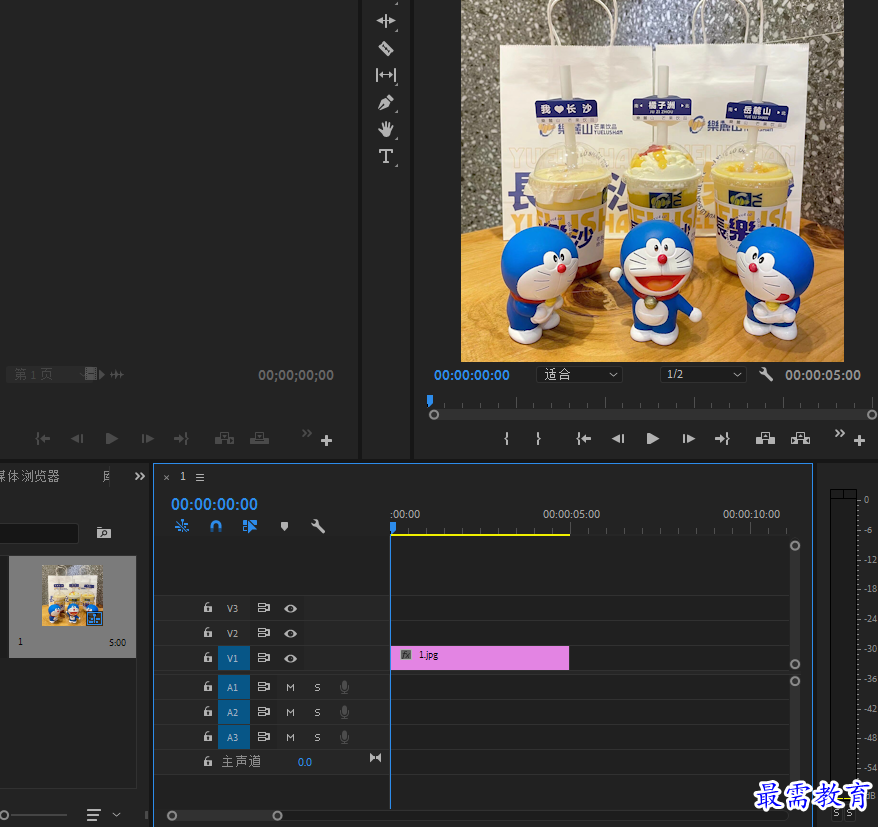Click the timeline horizontal zoom scrollbar
The height and width of the screenshot is (827, 878).
225,816
